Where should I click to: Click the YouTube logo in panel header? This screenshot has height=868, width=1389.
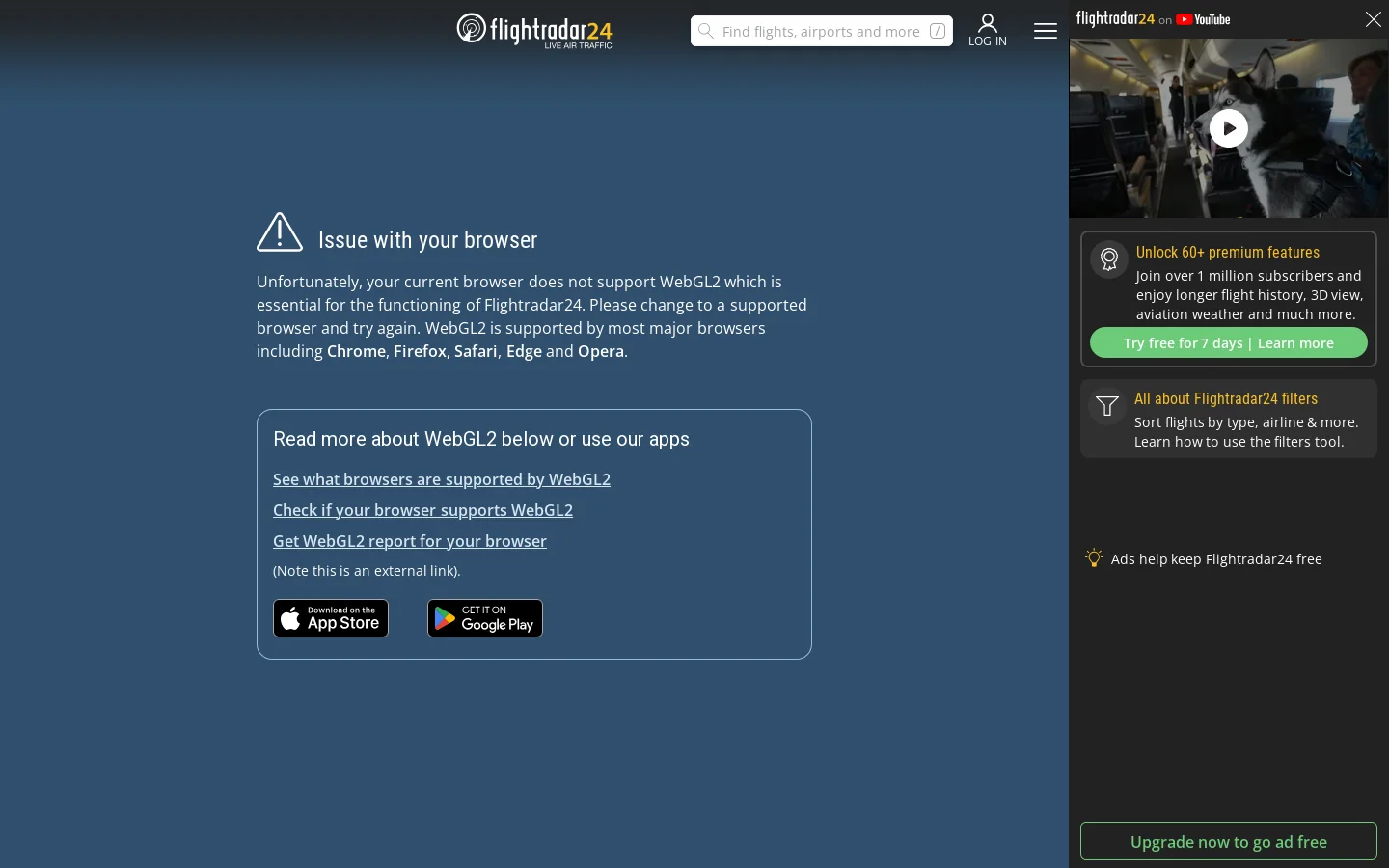(x=1203, y=19)
